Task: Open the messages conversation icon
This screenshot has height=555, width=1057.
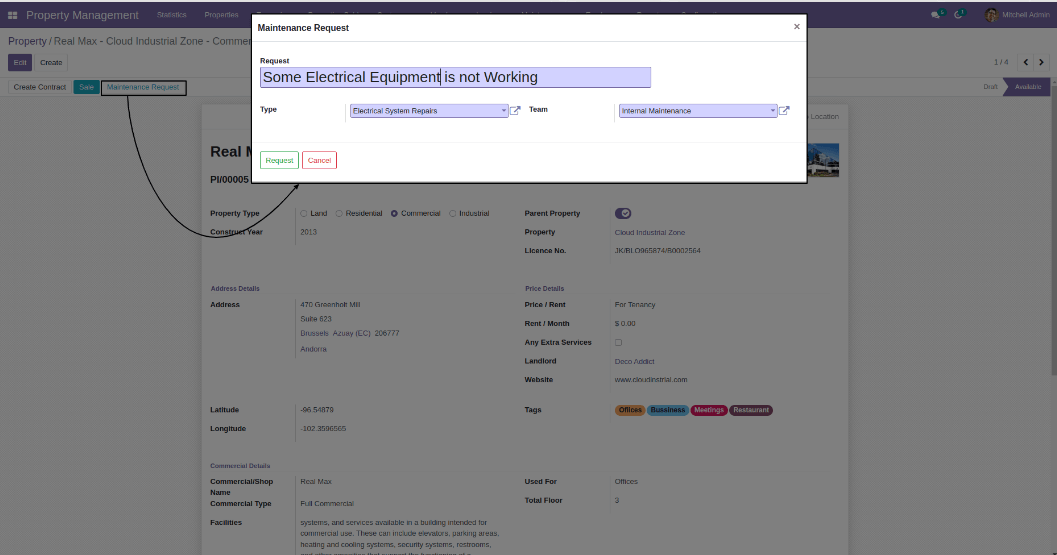Action: click(936, 15)
